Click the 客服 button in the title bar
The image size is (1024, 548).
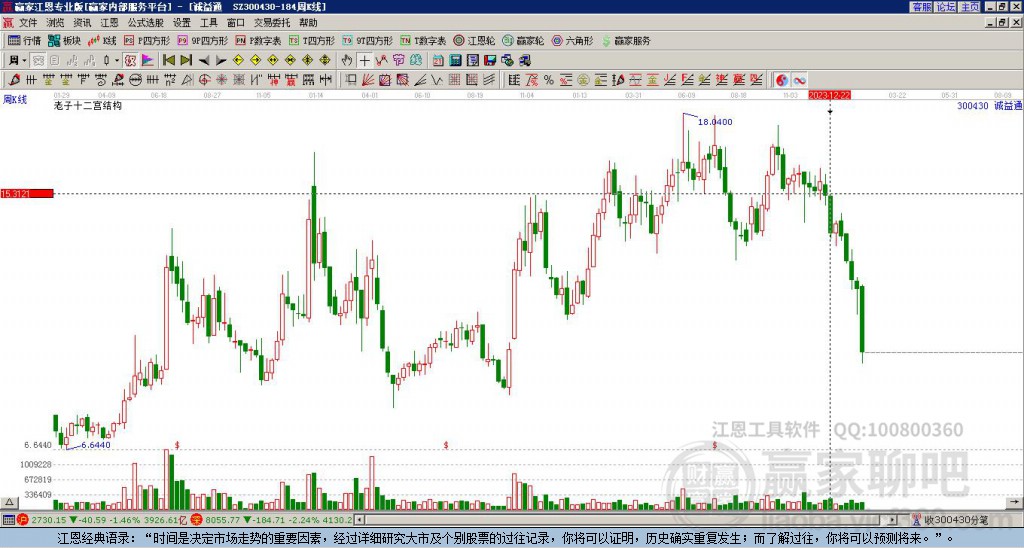[921, 7]
